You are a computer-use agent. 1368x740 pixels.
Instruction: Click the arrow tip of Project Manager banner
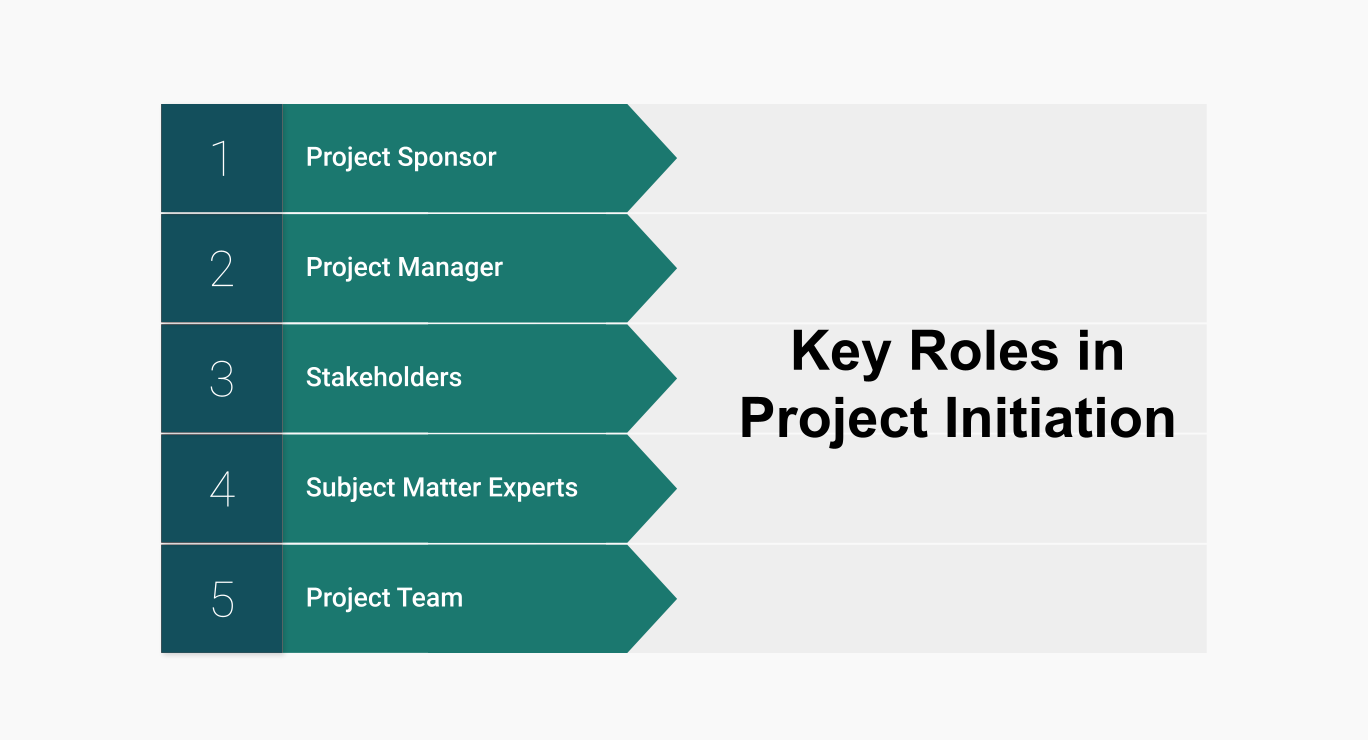tap(660, 267)
